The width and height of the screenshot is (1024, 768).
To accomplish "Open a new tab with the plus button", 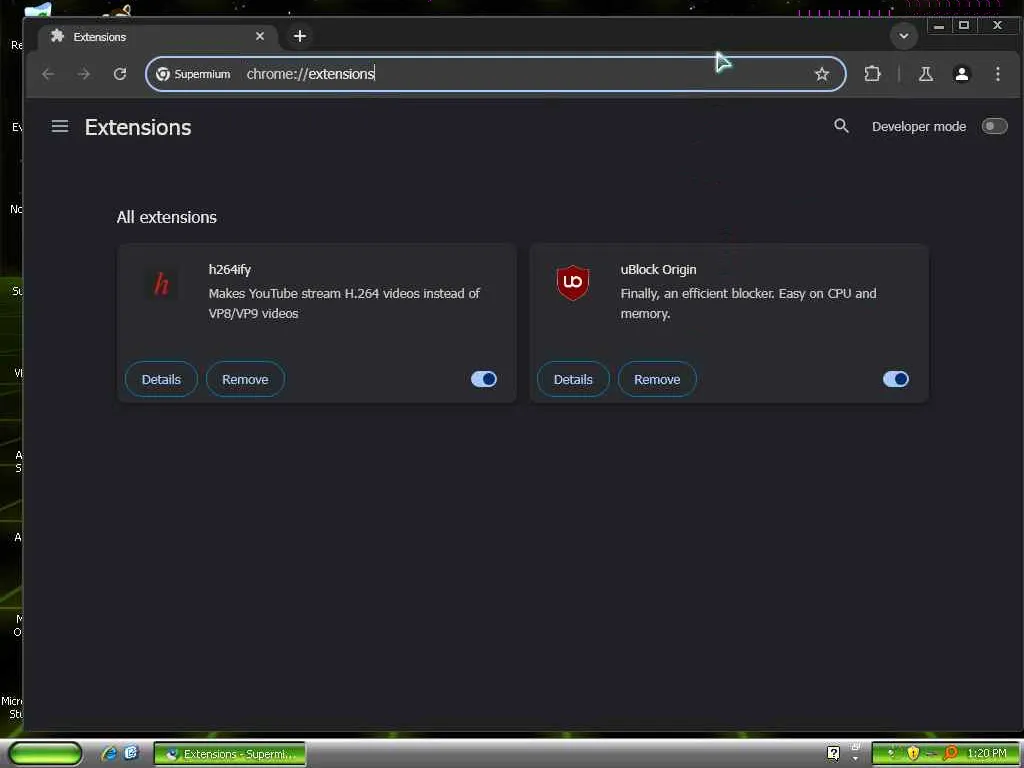I will coord(300,36).
